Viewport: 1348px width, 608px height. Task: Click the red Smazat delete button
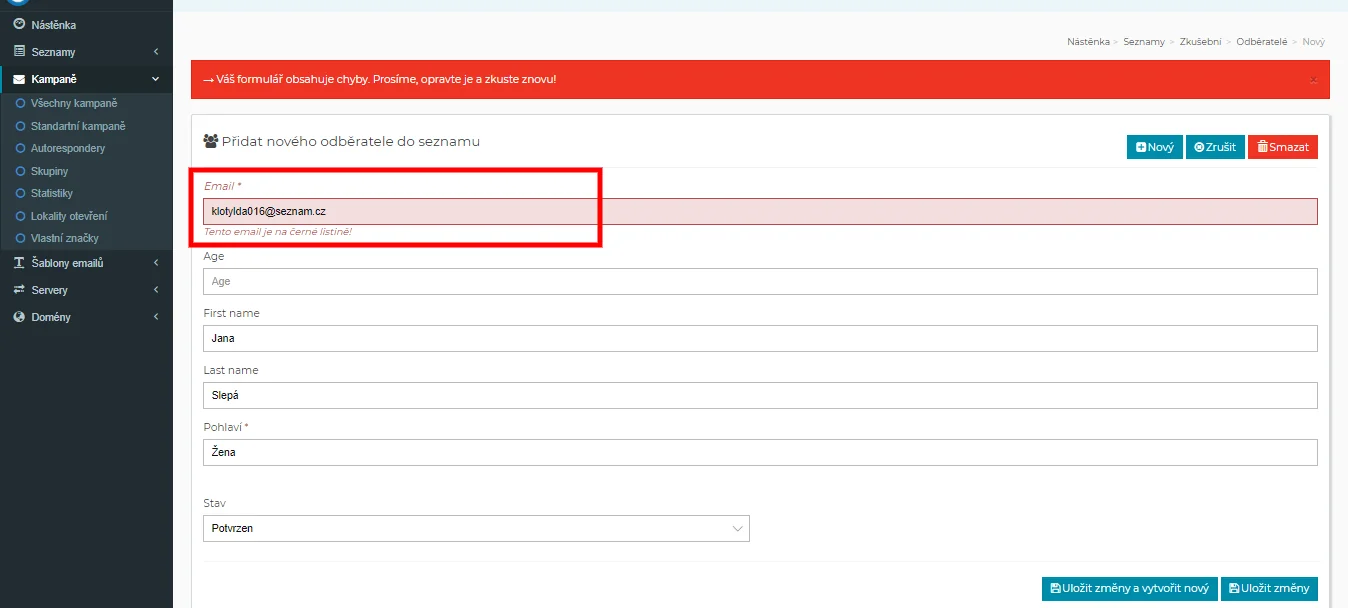(x=1282, y=147)
